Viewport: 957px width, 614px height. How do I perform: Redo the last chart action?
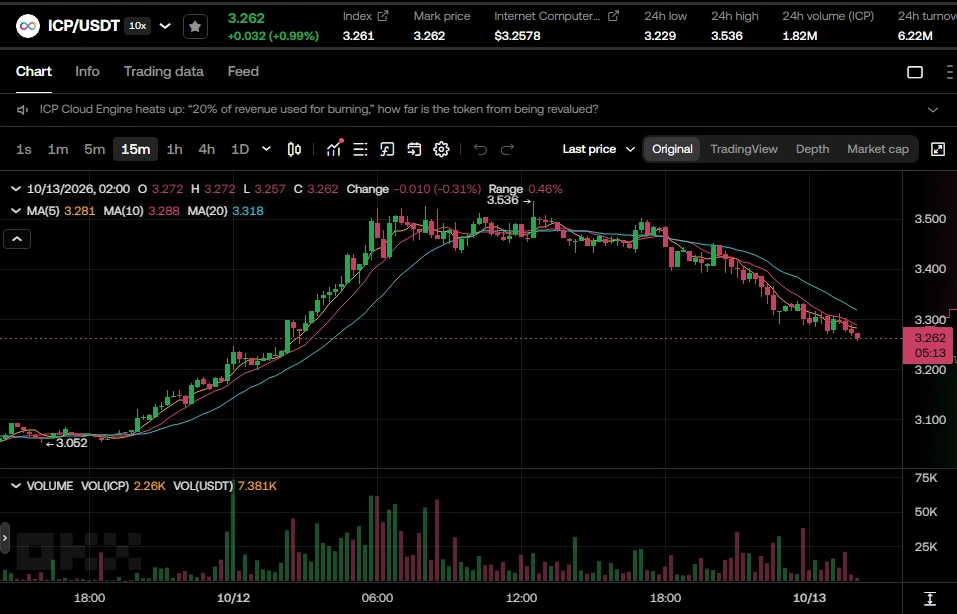[x=507, y=150]
